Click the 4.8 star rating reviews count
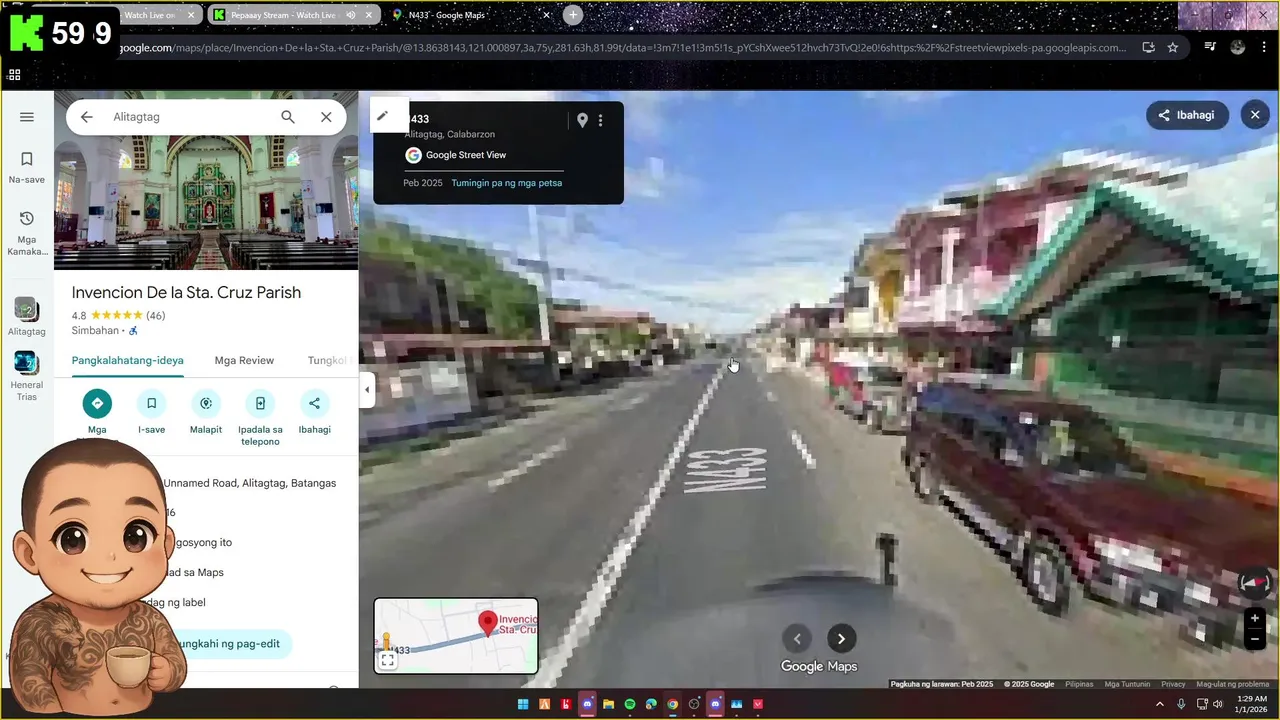1280x720 pixels. (155, 316)
